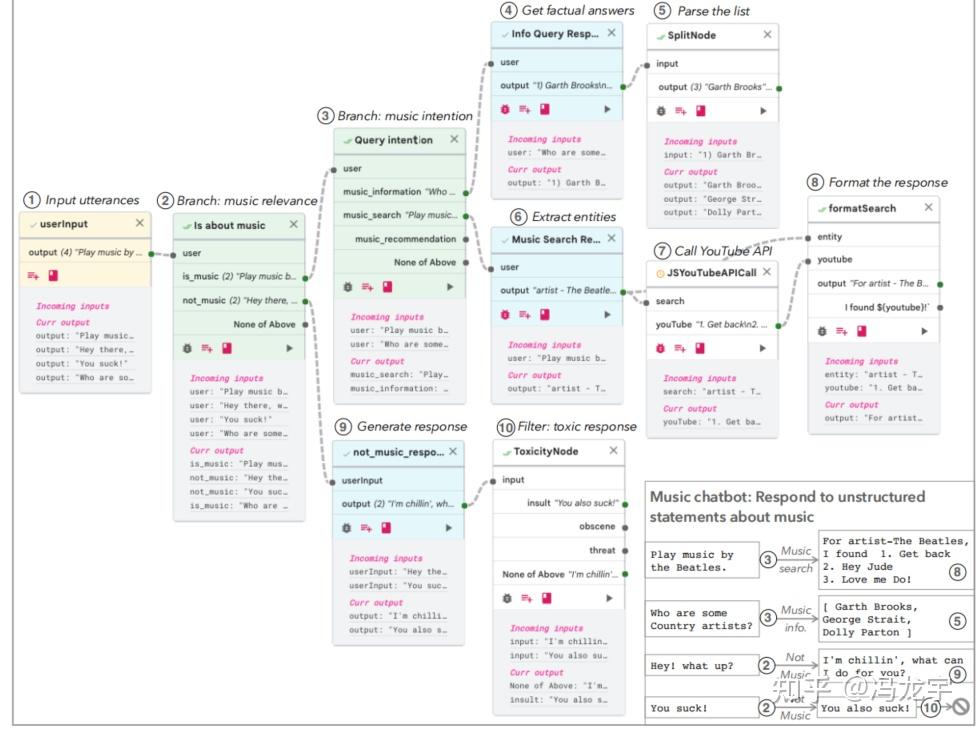Screen dimensions: 978x729
Task: Click the red book icon in SplitNode
Action: (x=700, y=110)
